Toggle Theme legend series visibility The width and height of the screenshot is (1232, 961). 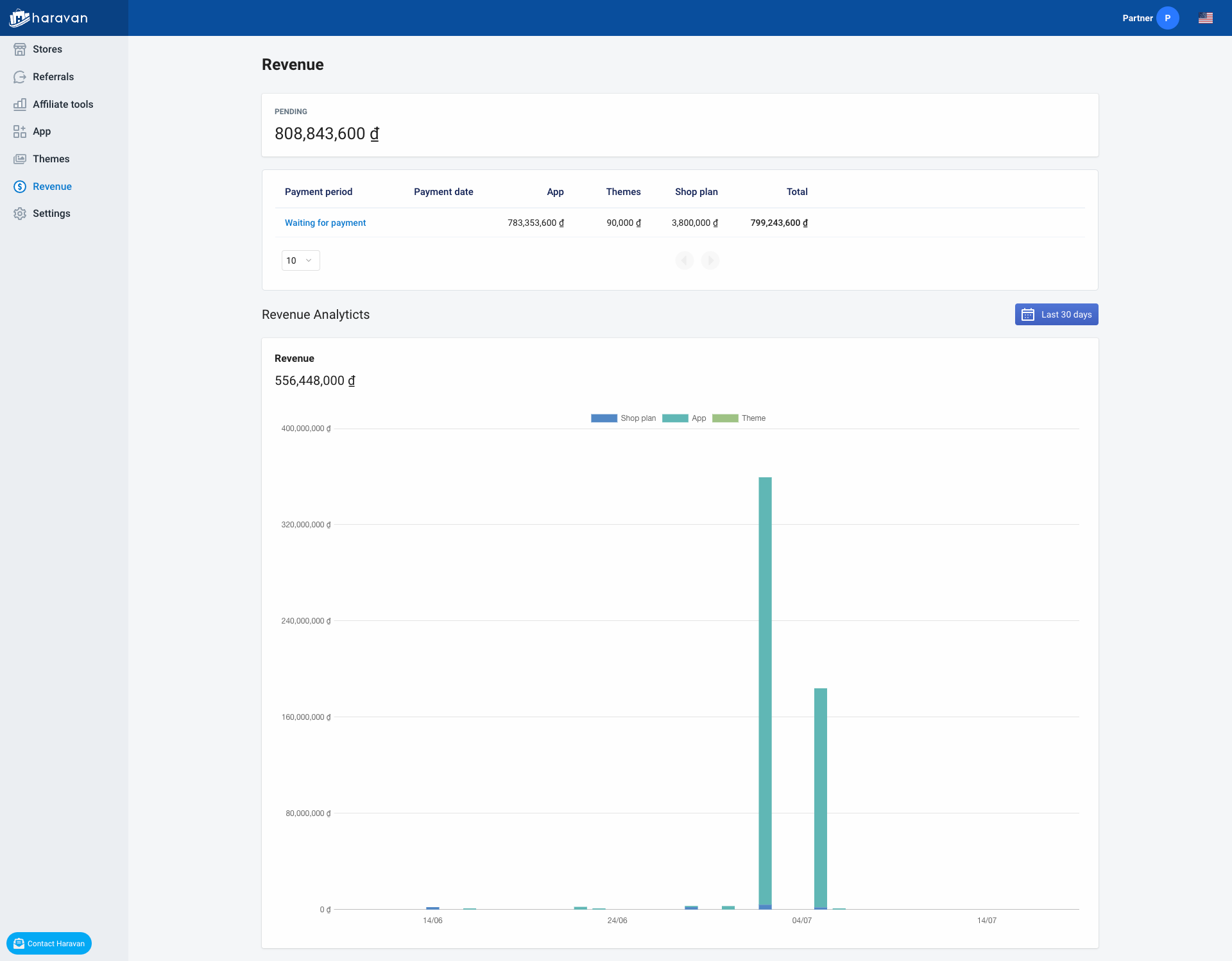(739, 418)
